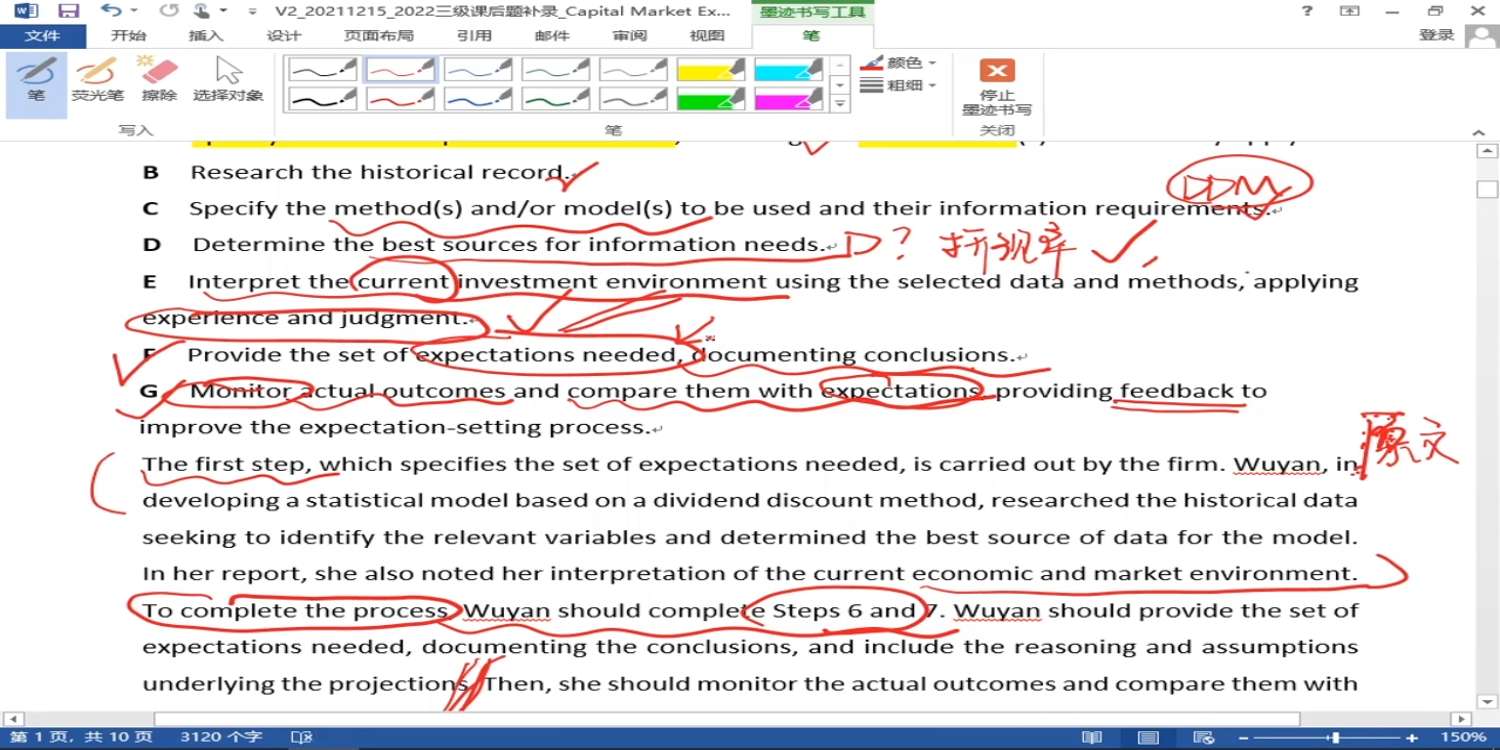Switch to the 审阅 Review ribbon tab
Viewport: 1500px width, 750px height.
(x=630, y=36)
